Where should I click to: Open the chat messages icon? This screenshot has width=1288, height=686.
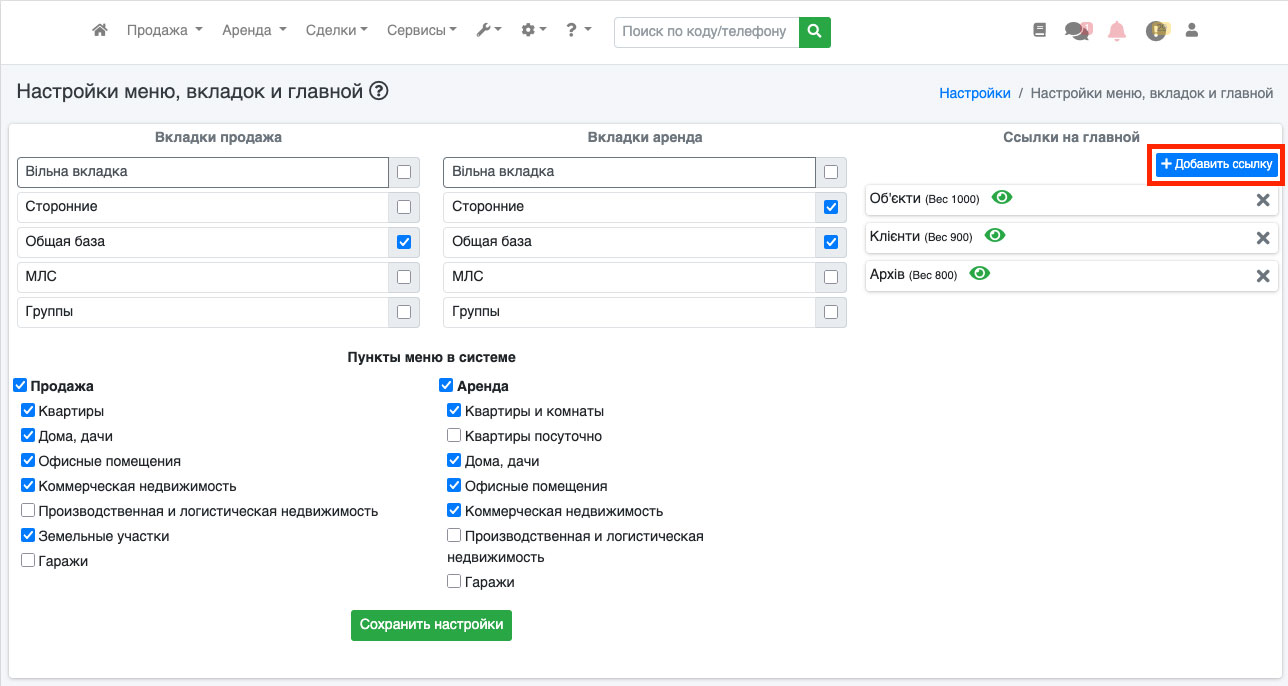point(1077,31)
